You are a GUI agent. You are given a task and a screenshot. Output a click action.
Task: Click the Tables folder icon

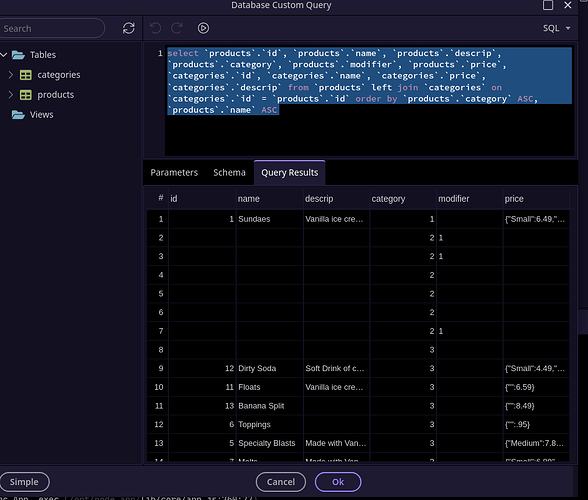[18, 55]
